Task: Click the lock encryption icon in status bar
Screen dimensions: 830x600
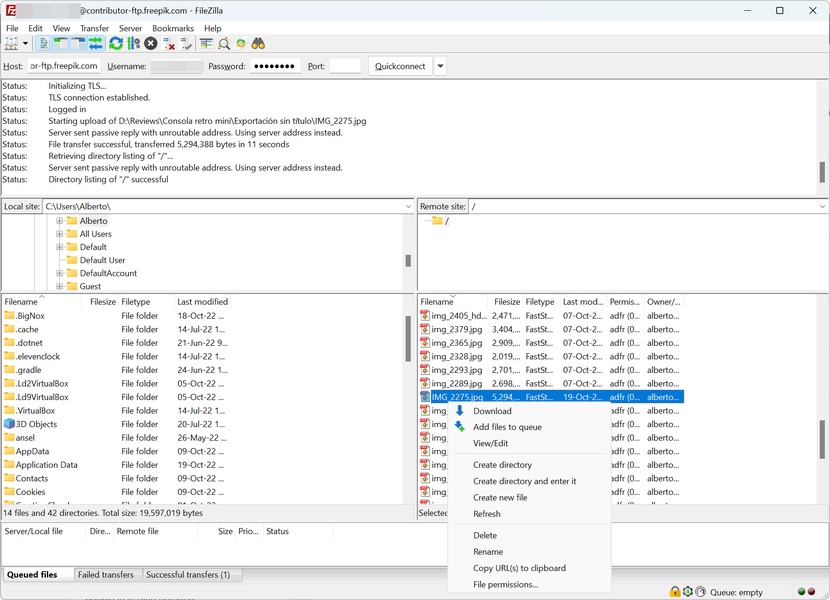Action: point(675,592)
